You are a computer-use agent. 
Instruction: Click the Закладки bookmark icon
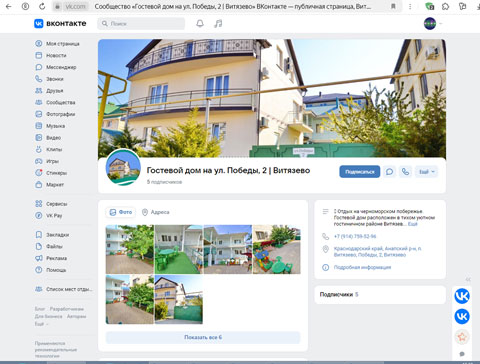tap(39, 235)
